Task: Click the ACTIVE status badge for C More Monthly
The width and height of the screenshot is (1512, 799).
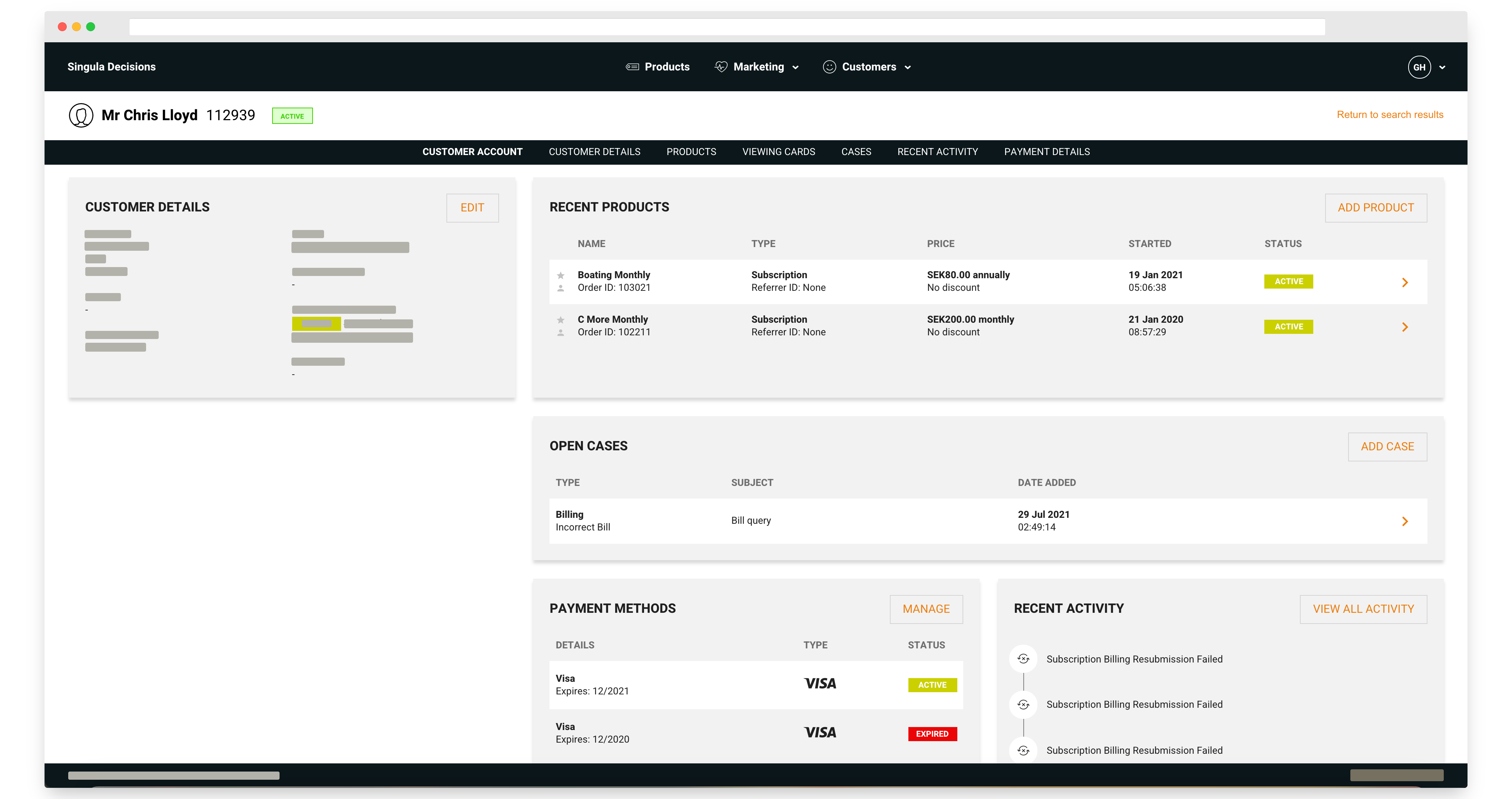Action: [1288, 327]
